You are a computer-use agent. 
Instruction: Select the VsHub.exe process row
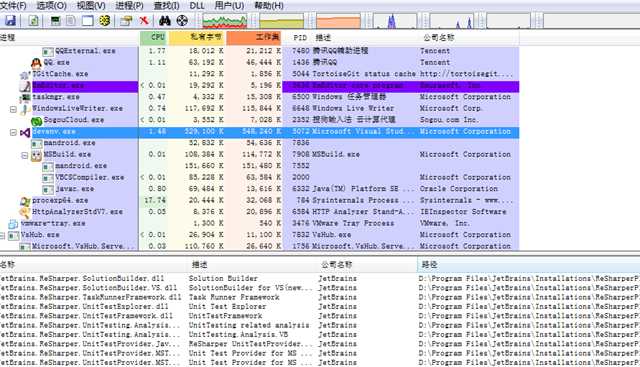260,235
